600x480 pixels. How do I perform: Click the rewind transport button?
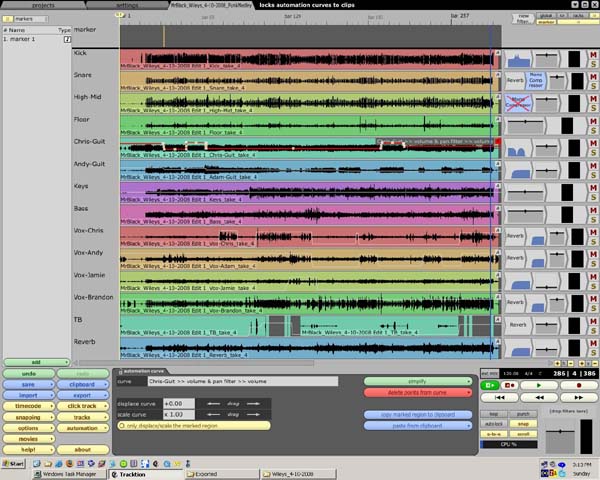pos(539,397)
